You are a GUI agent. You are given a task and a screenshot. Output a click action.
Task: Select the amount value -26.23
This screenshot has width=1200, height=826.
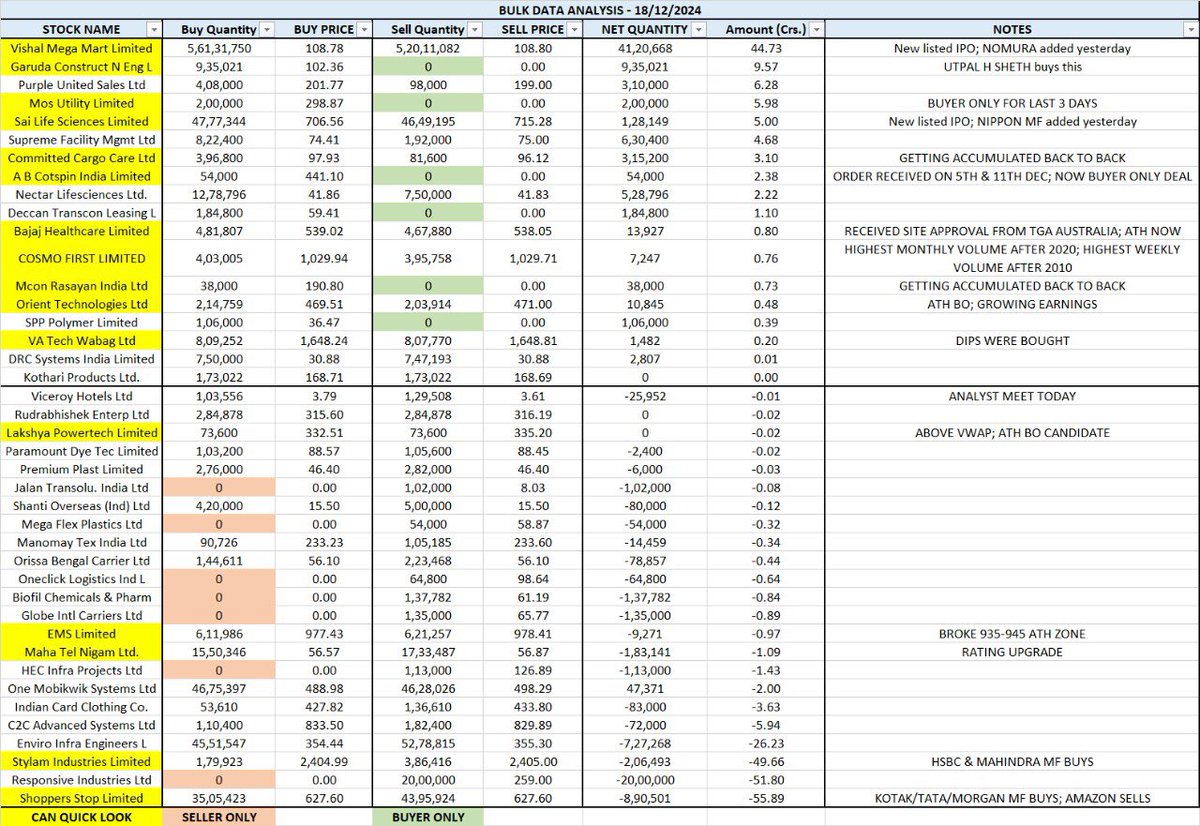pyautogui.click(x=766, y=744)
